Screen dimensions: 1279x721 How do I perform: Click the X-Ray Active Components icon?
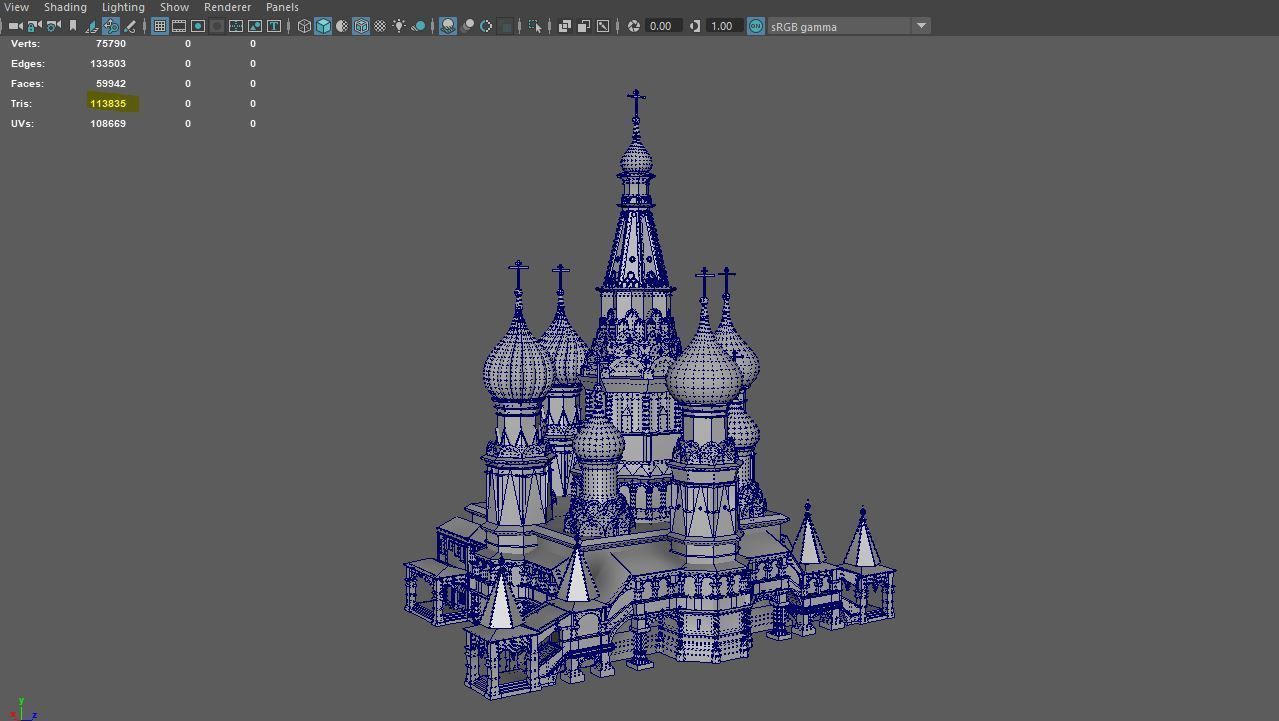[x=584, y=26]
